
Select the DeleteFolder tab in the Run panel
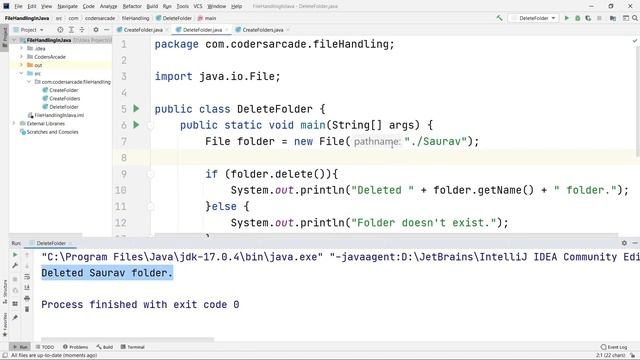[x=51, y=243]
